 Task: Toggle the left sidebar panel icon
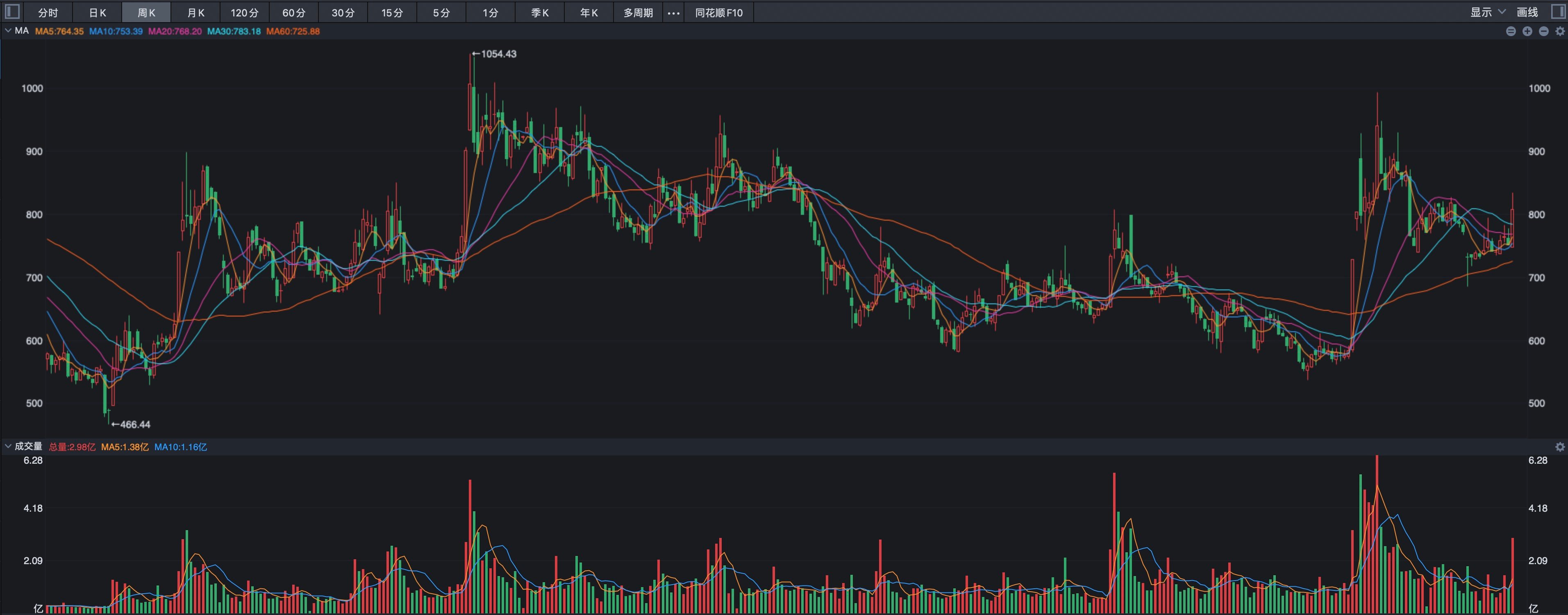12,11
